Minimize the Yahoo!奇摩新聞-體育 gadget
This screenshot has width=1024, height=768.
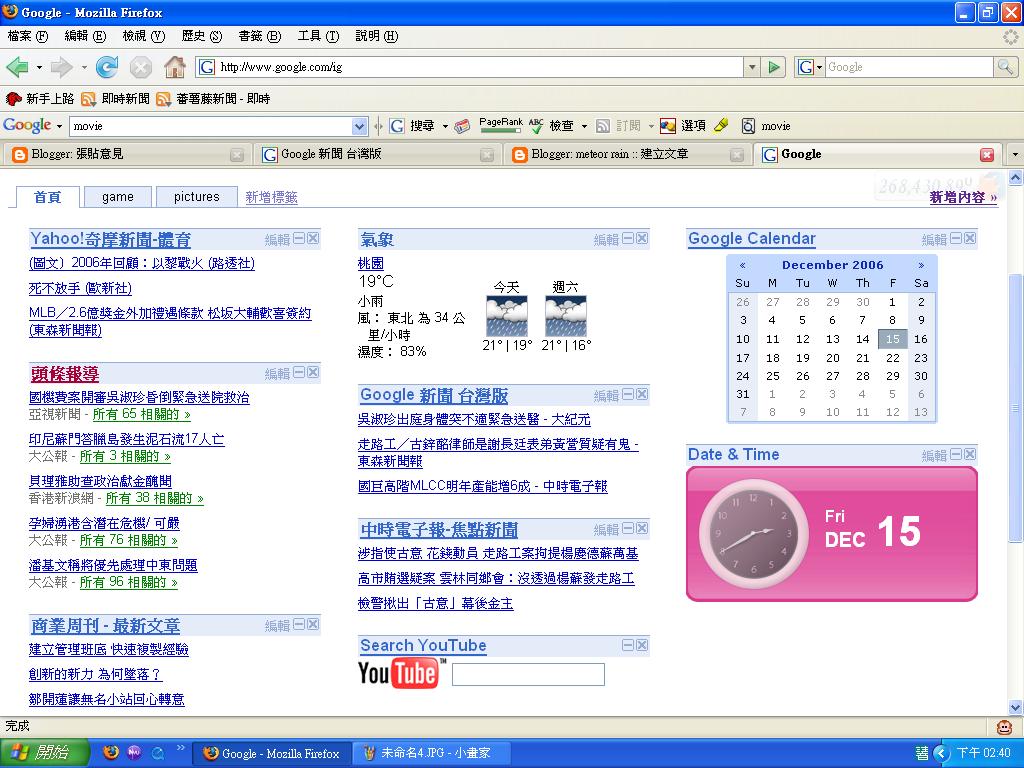299,238
